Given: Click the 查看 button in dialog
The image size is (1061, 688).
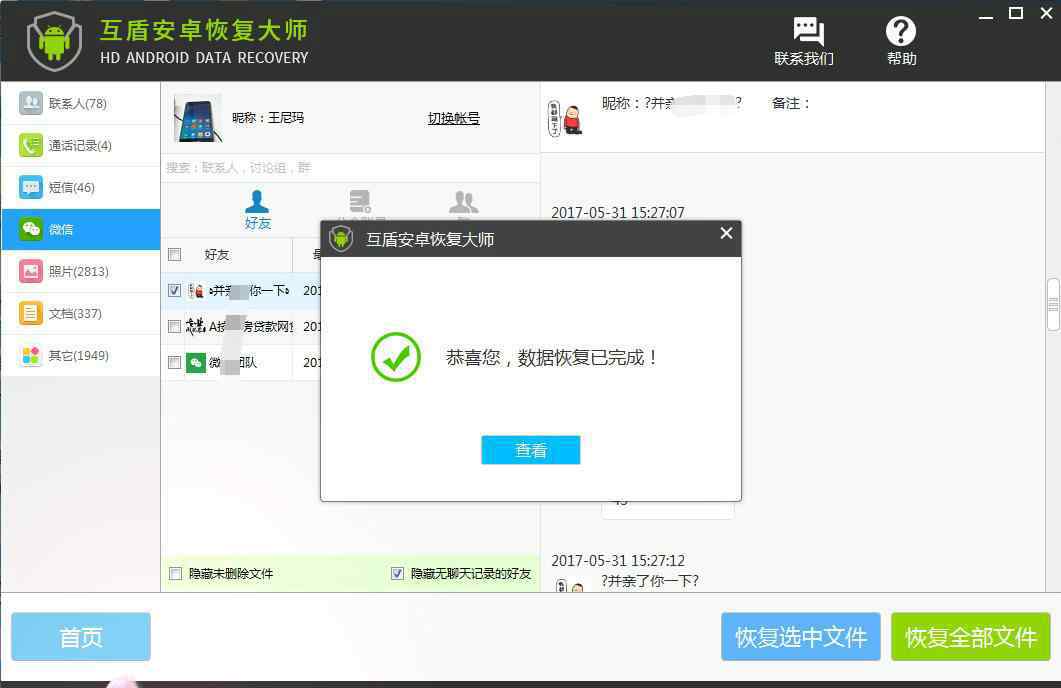Looking at the screenshot, I should pyautogui.click(x=530, y=450).
